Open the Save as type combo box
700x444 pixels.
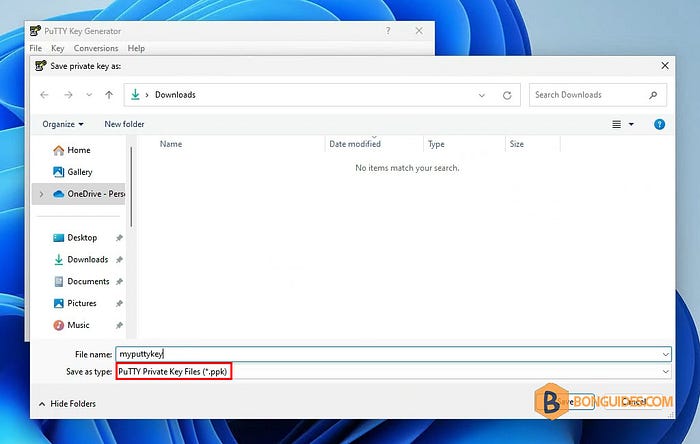coord(393,371)
